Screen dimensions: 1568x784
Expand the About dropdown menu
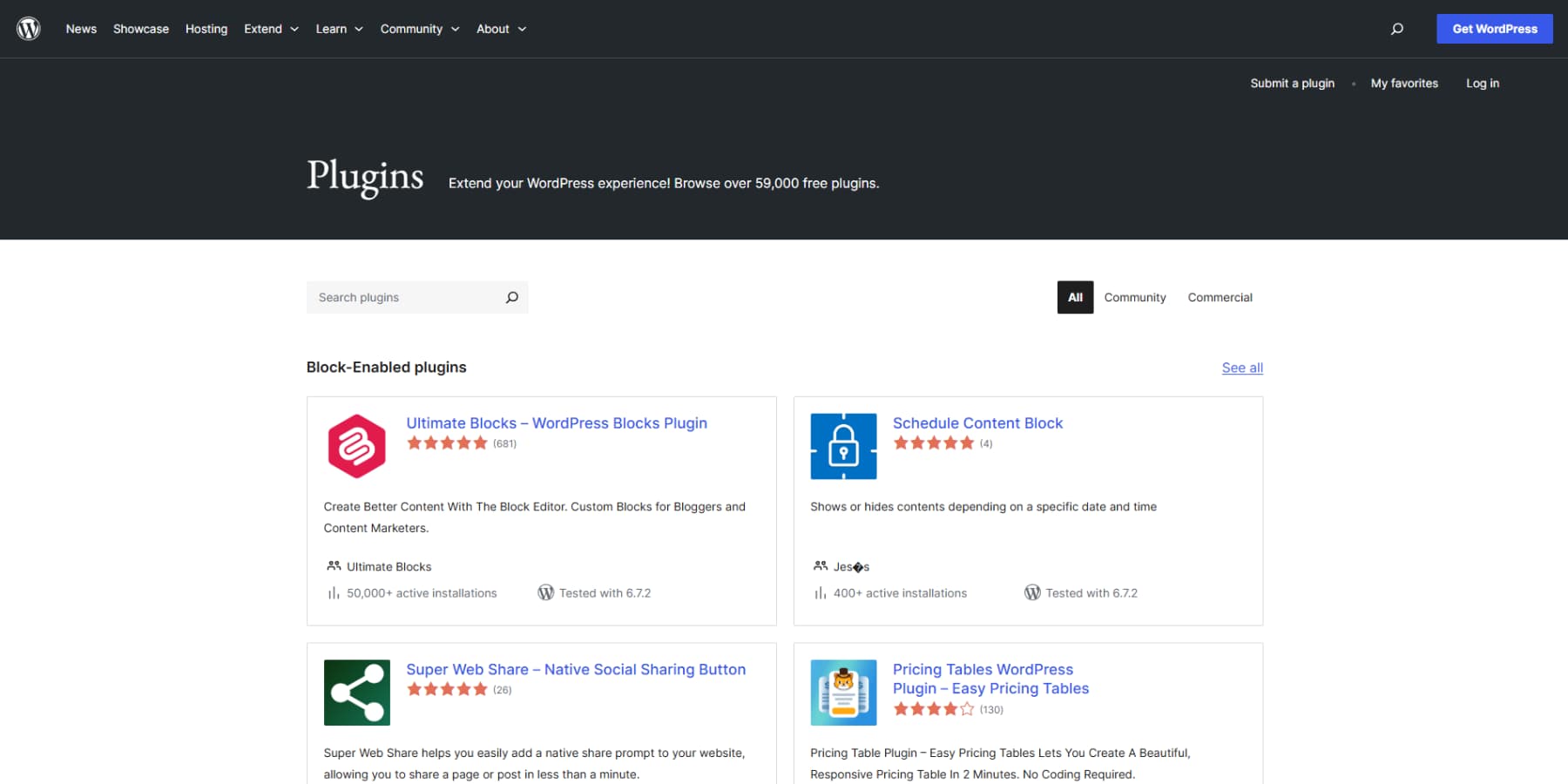pyautogui.click(x=500, y=29)
